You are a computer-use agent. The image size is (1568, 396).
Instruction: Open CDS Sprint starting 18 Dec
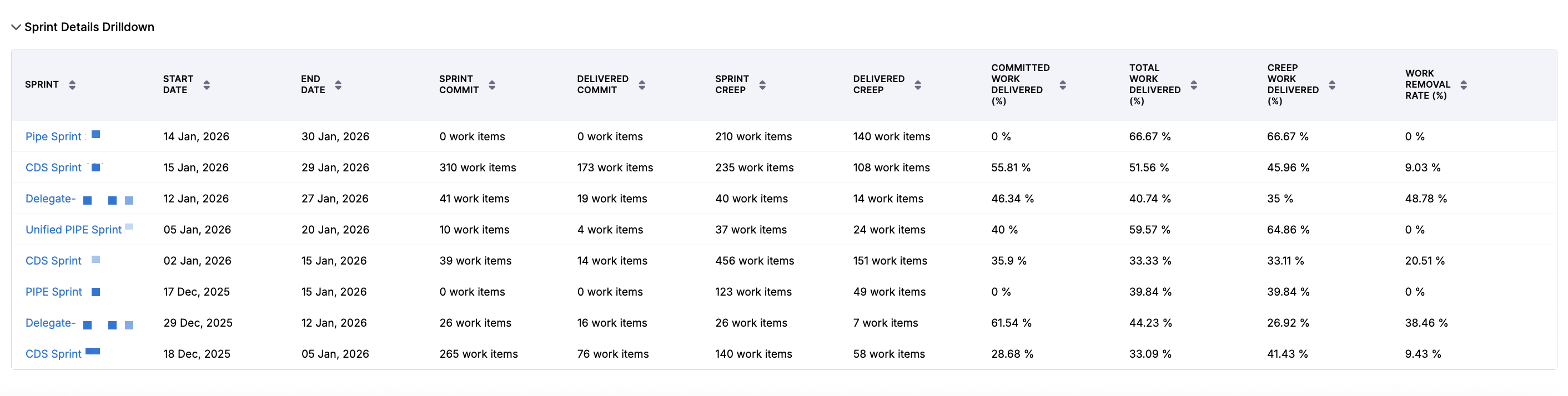click(53, 354)
